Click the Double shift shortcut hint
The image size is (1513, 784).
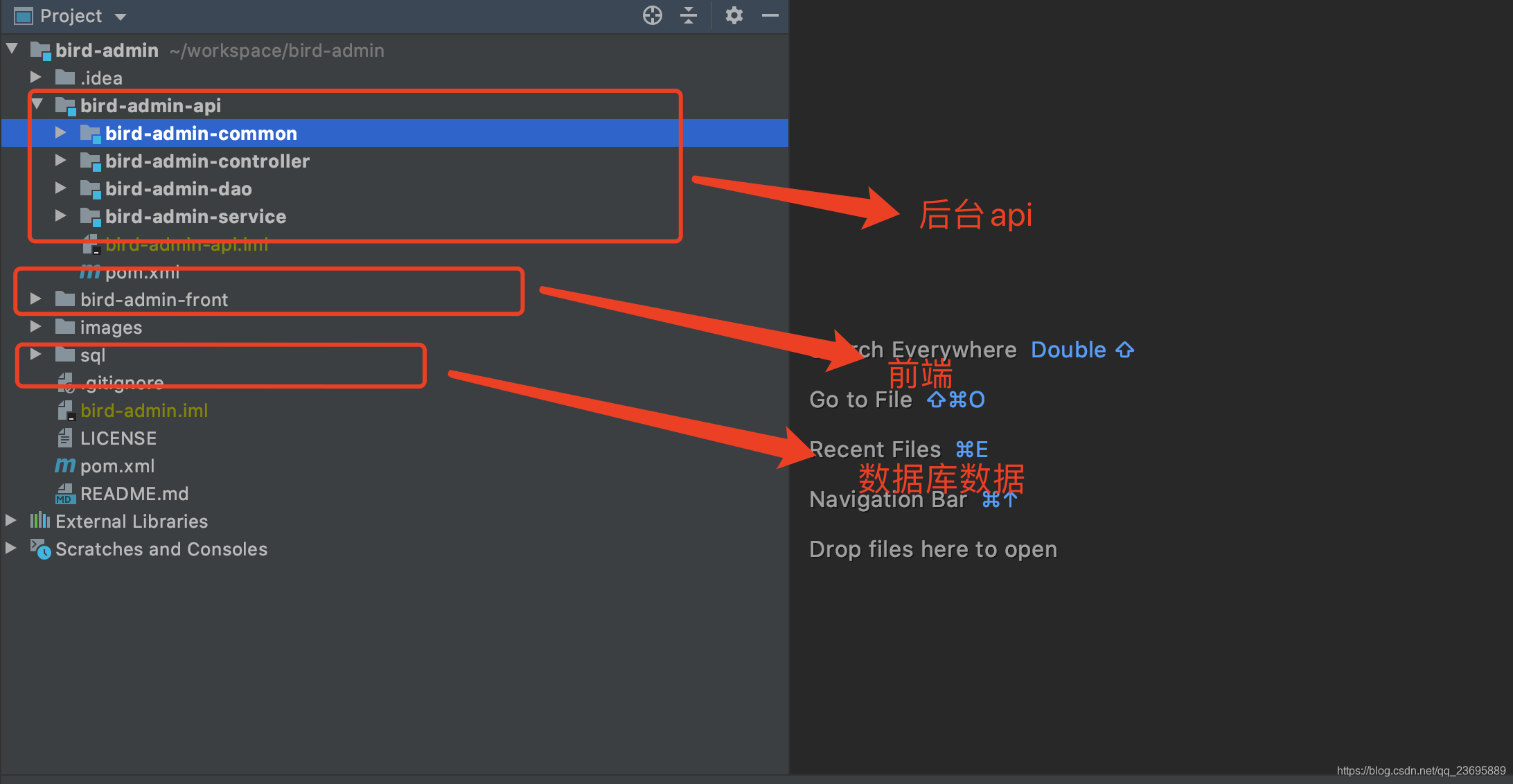click(x=1083, y=350)
